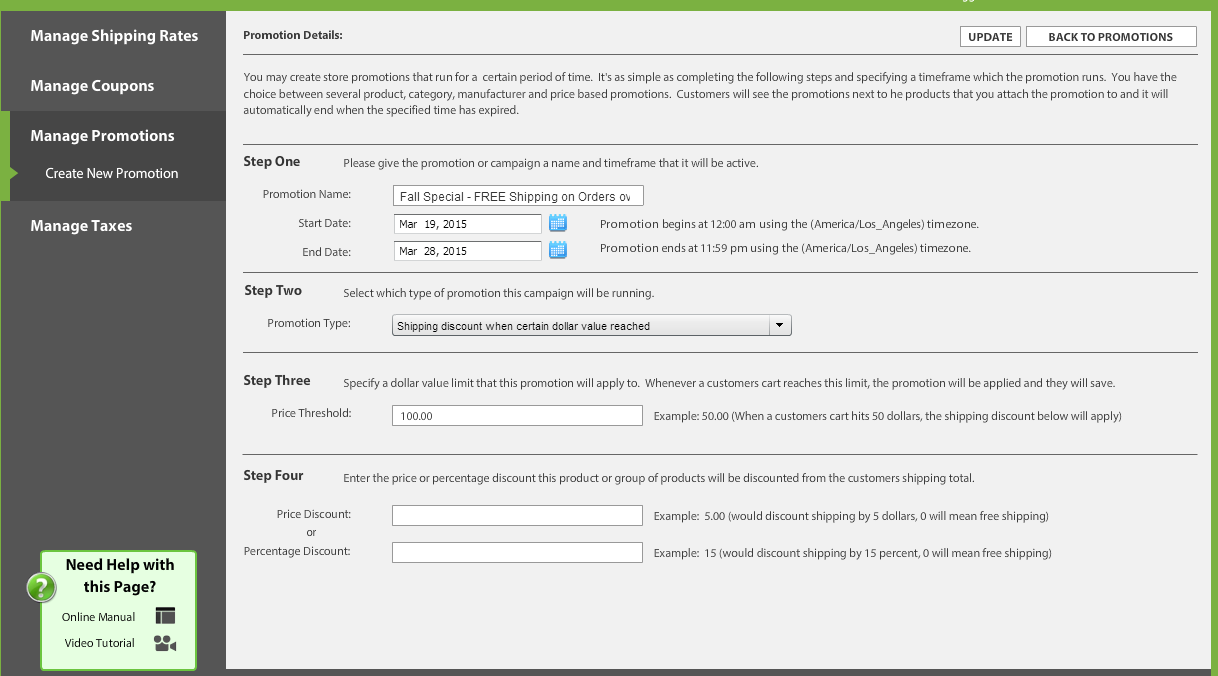The image size is (1218, 676).
Task: Open the Online Manual link
Action: point(98,617)
